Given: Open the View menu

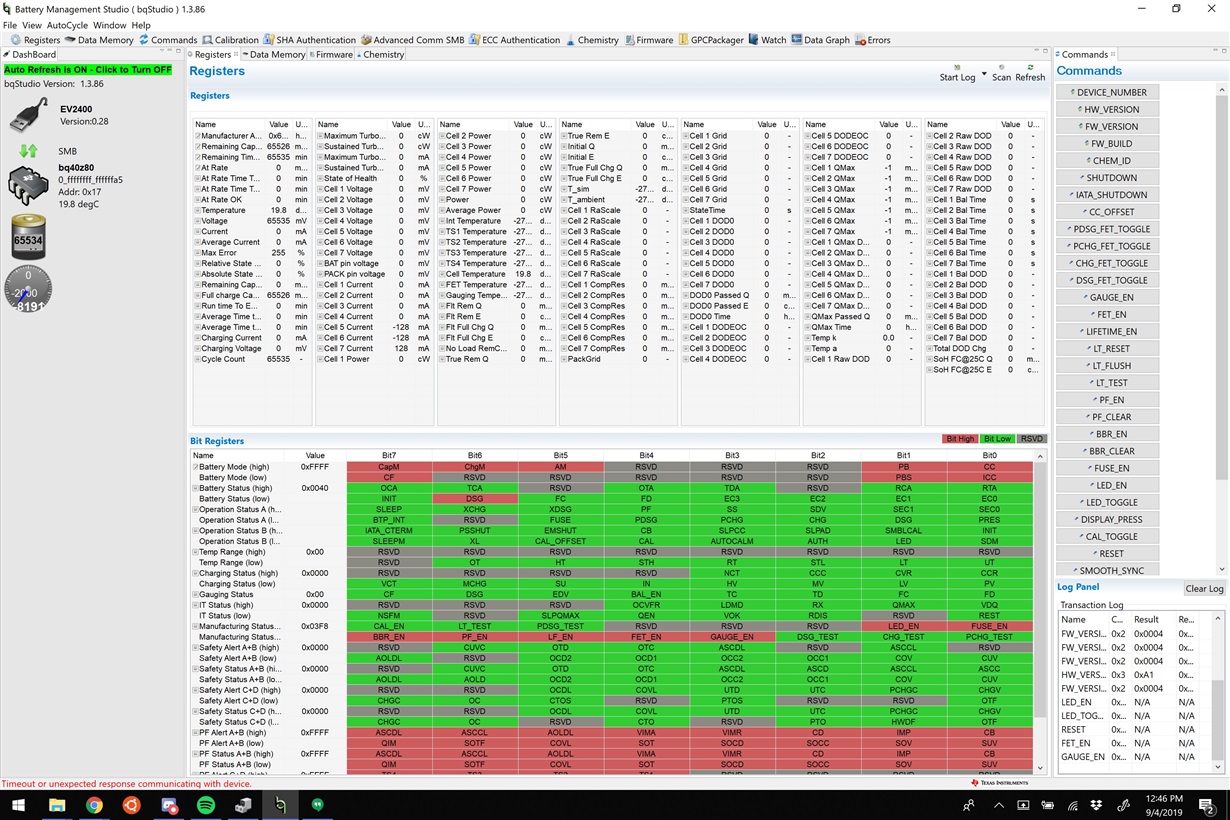Looking at the screenshot, I should (32, 25).
